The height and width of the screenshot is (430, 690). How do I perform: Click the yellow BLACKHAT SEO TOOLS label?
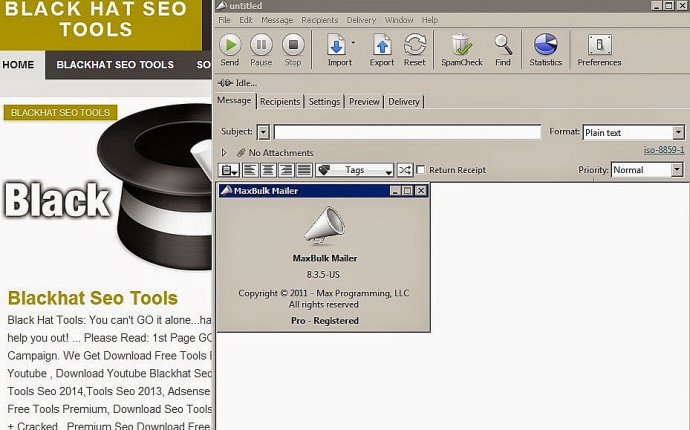[60, 113]
